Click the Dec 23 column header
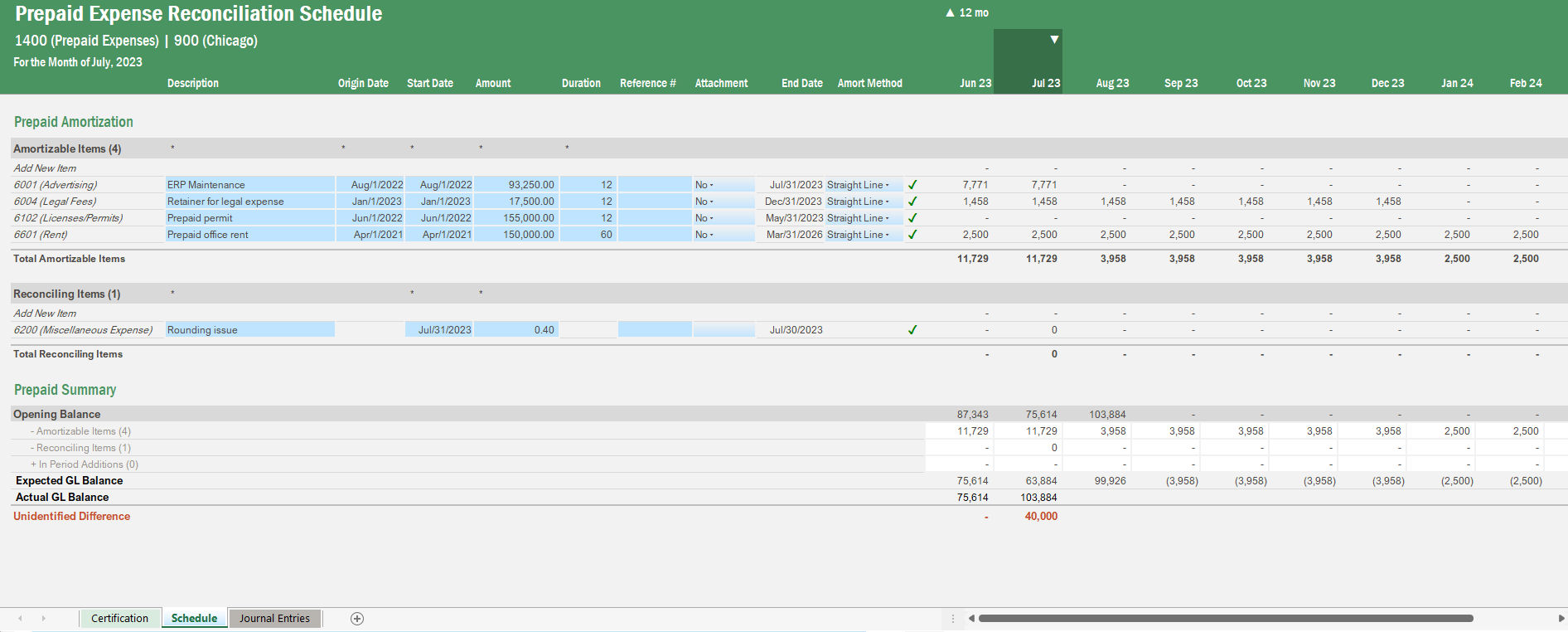The image size is (1568, 632). coord(1387,83)
